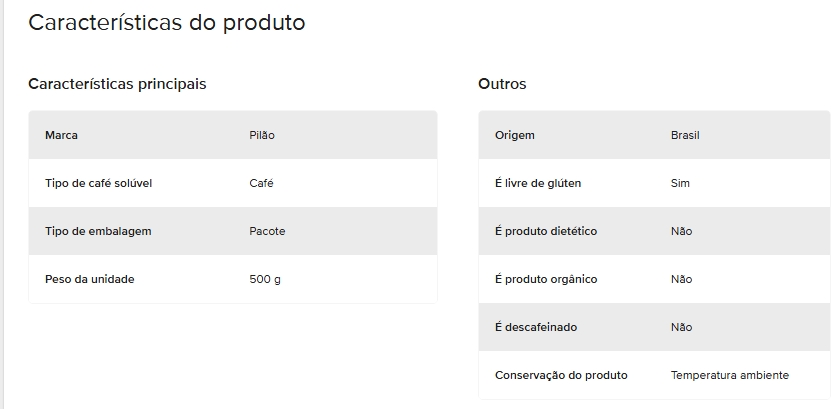
Task: Click the Características do produto heading
Action: [x=166, y=22]
